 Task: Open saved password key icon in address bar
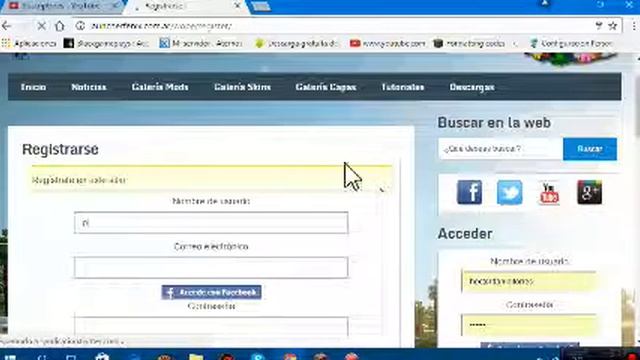(x=599, y=26)
